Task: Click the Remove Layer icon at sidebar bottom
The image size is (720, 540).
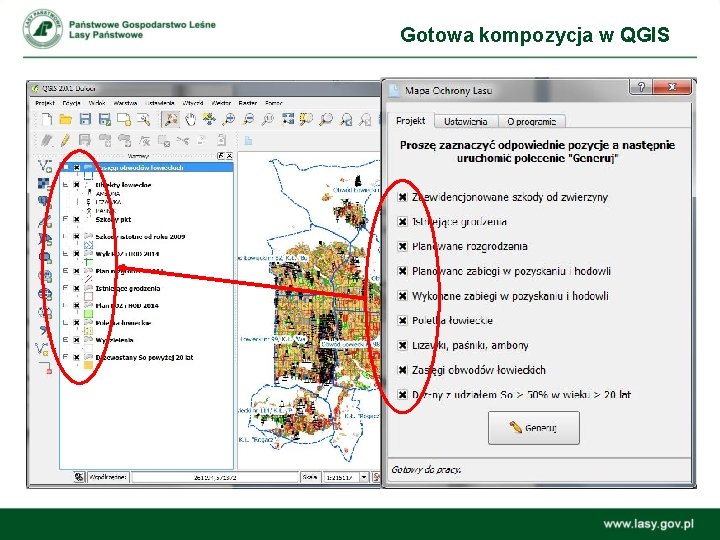Action: coord(45,367)
